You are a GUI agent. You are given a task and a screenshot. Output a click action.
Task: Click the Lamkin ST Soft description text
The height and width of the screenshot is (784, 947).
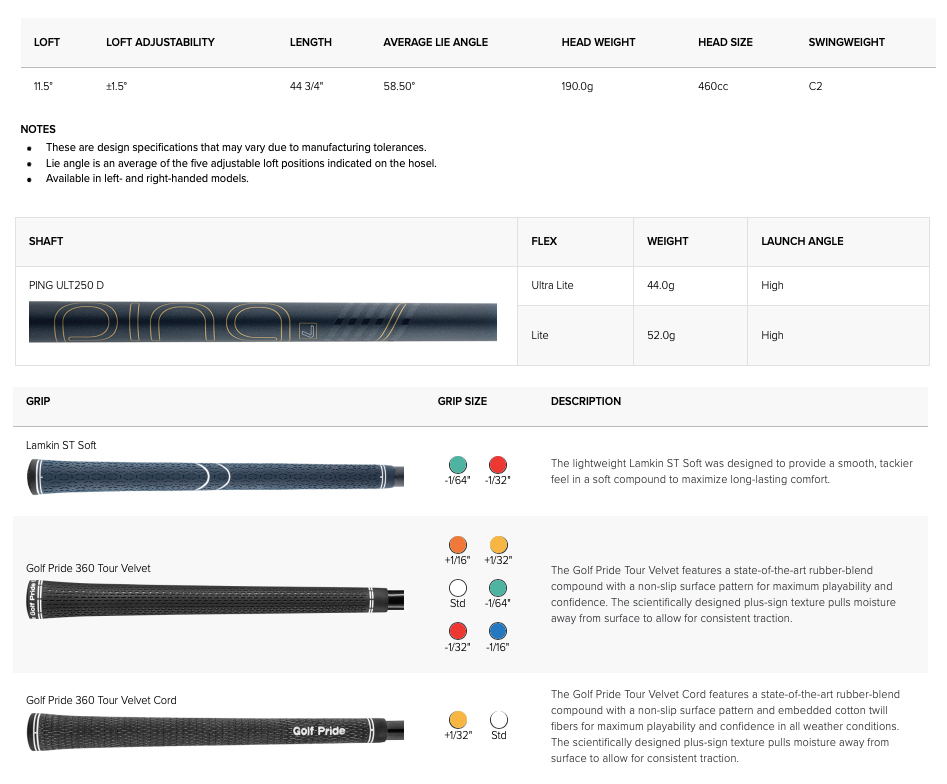pyautogui.click(x=731, y=471)
